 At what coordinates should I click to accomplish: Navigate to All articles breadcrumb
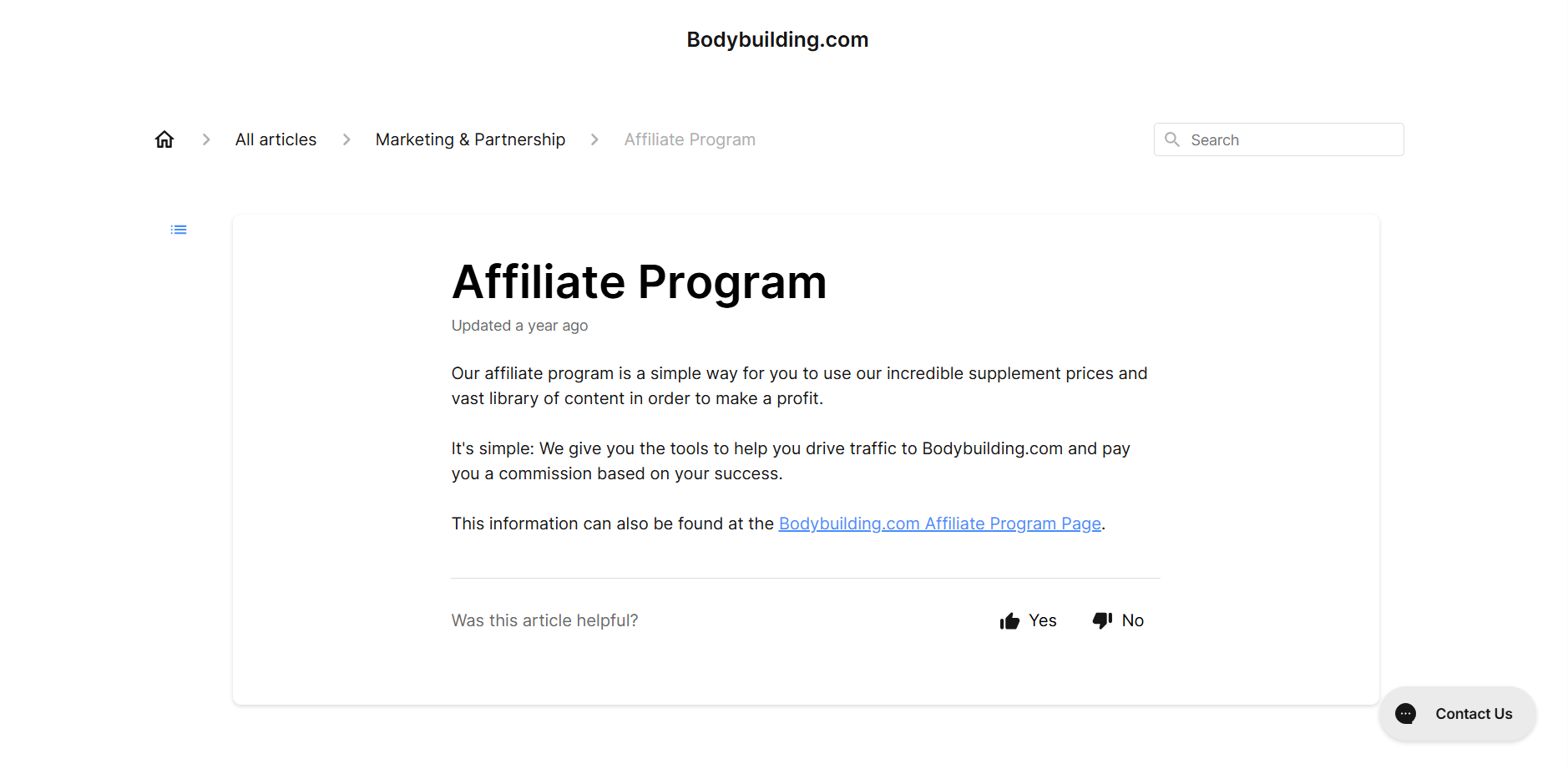click(x=276, y=139)
